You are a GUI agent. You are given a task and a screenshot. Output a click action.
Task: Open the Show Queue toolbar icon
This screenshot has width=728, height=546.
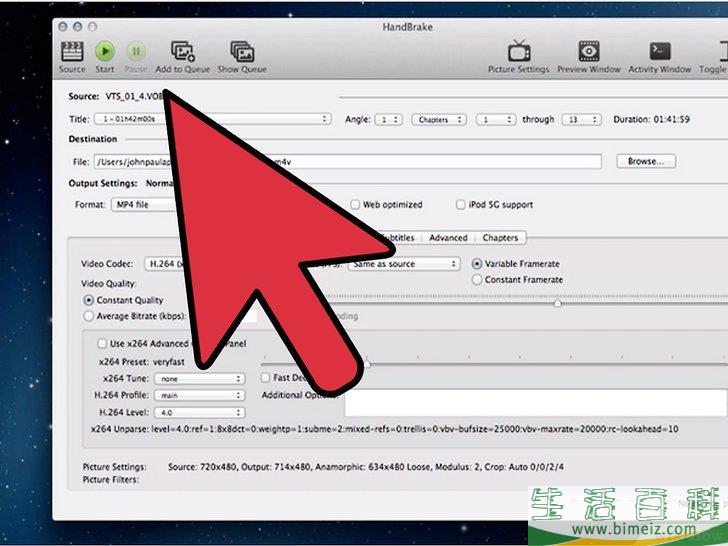pos(242,51)
